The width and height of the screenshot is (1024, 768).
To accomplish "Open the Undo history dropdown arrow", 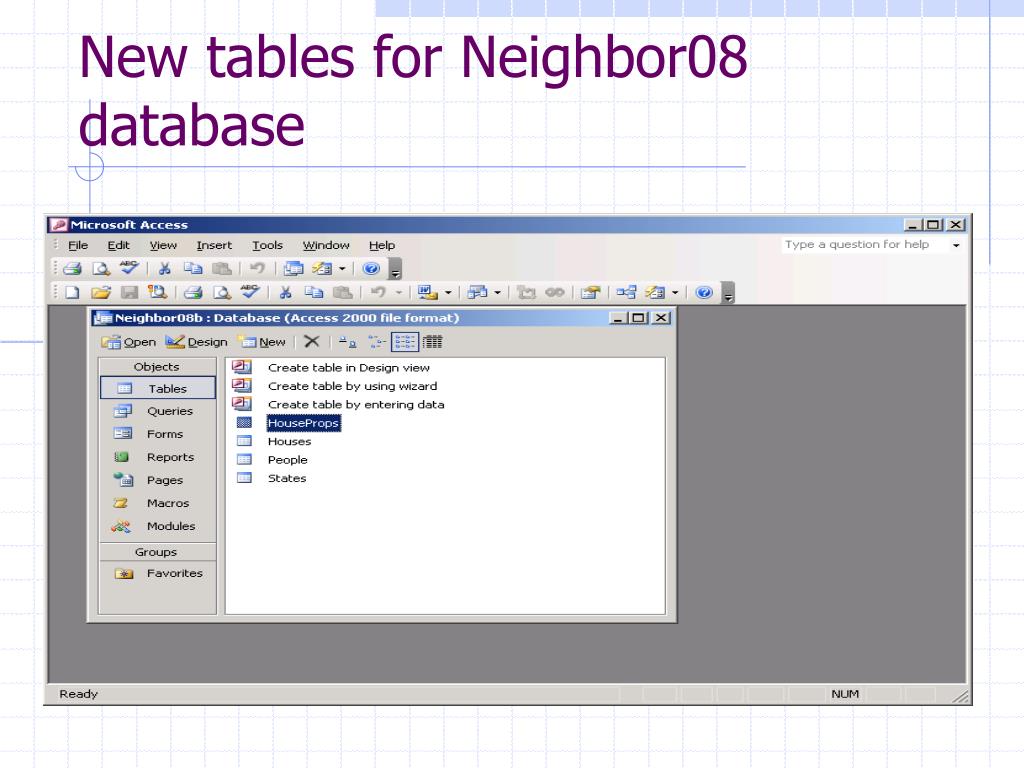I will [x=398, y=293].
